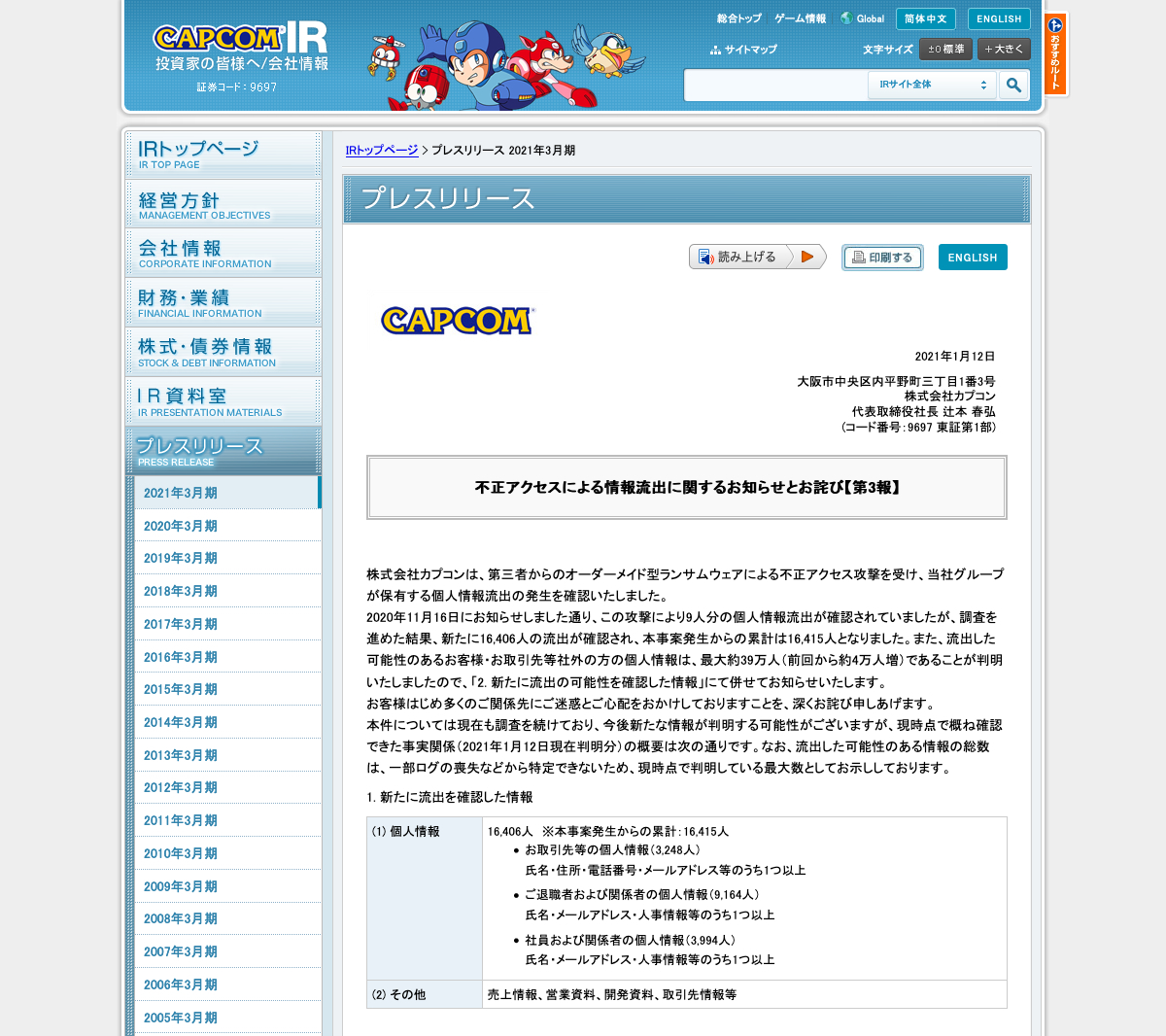Viewport: 1166px width, 1036px height.
Task: Open the ENGLISH version of this release
Action: (x=973, y=257)
